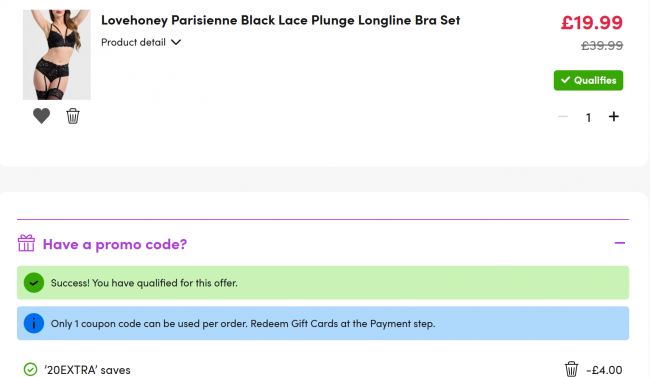The image size is (650, 377).
Task: Click the gift box promo icon
Action: pos(26,243)
